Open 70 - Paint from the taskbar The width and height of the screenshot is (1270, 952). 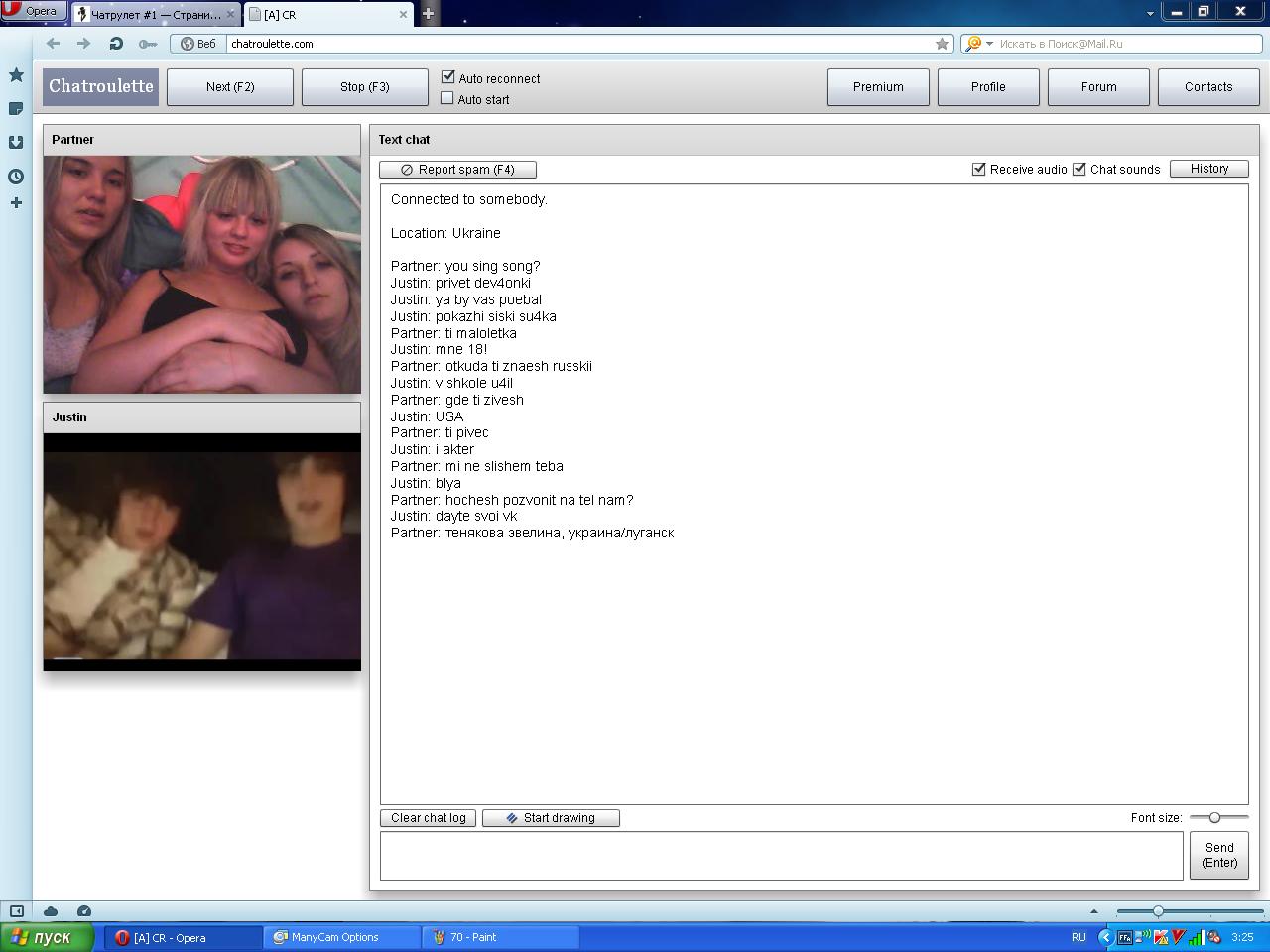point(500,937)
